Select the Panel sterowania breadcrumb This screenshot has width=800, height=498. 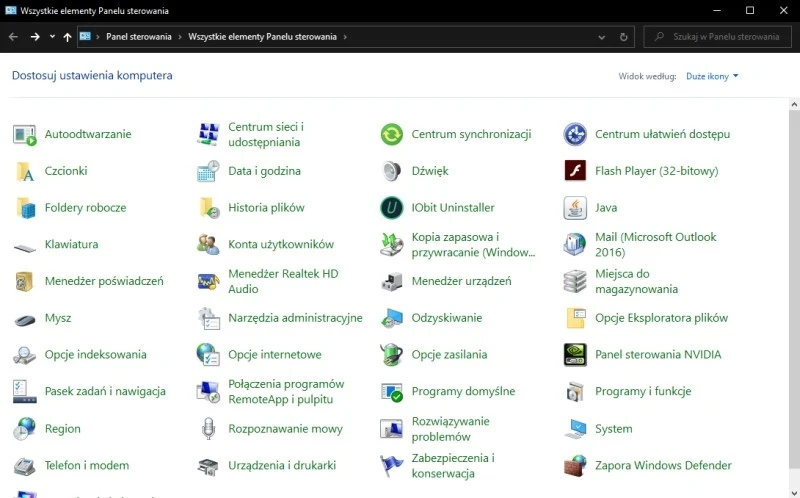[139, 37]
